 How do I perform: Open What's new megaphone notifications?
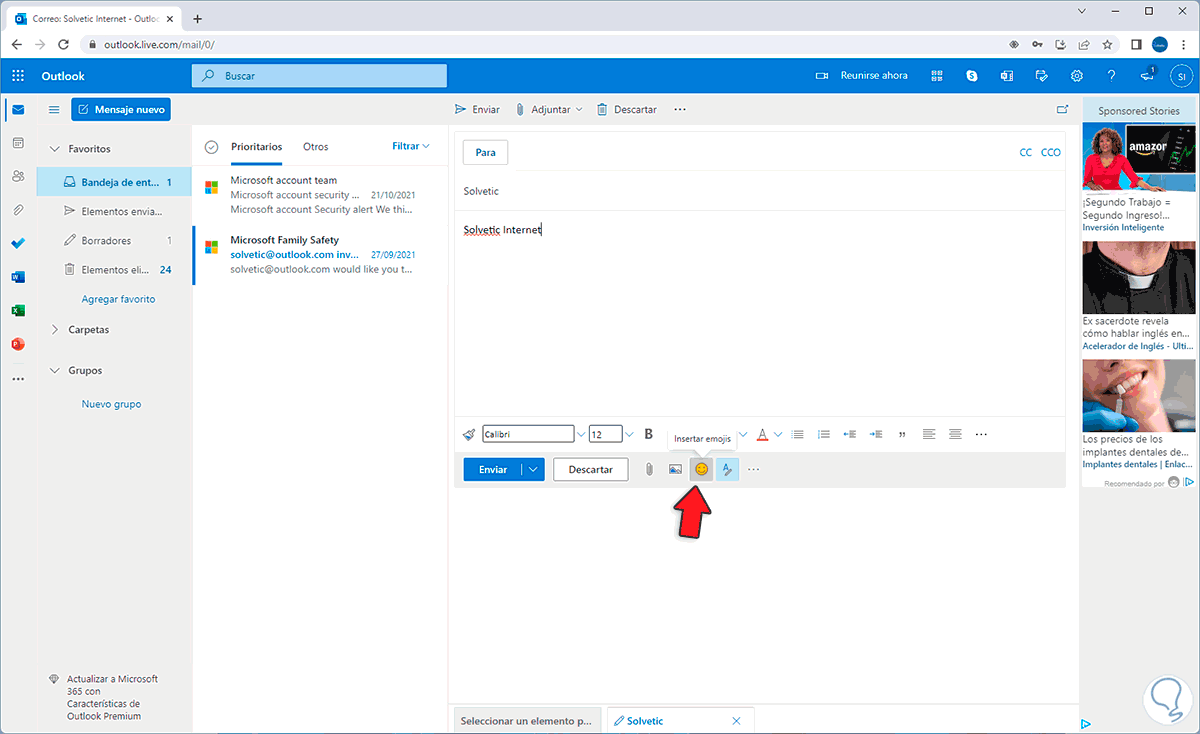pos(1147,76)
